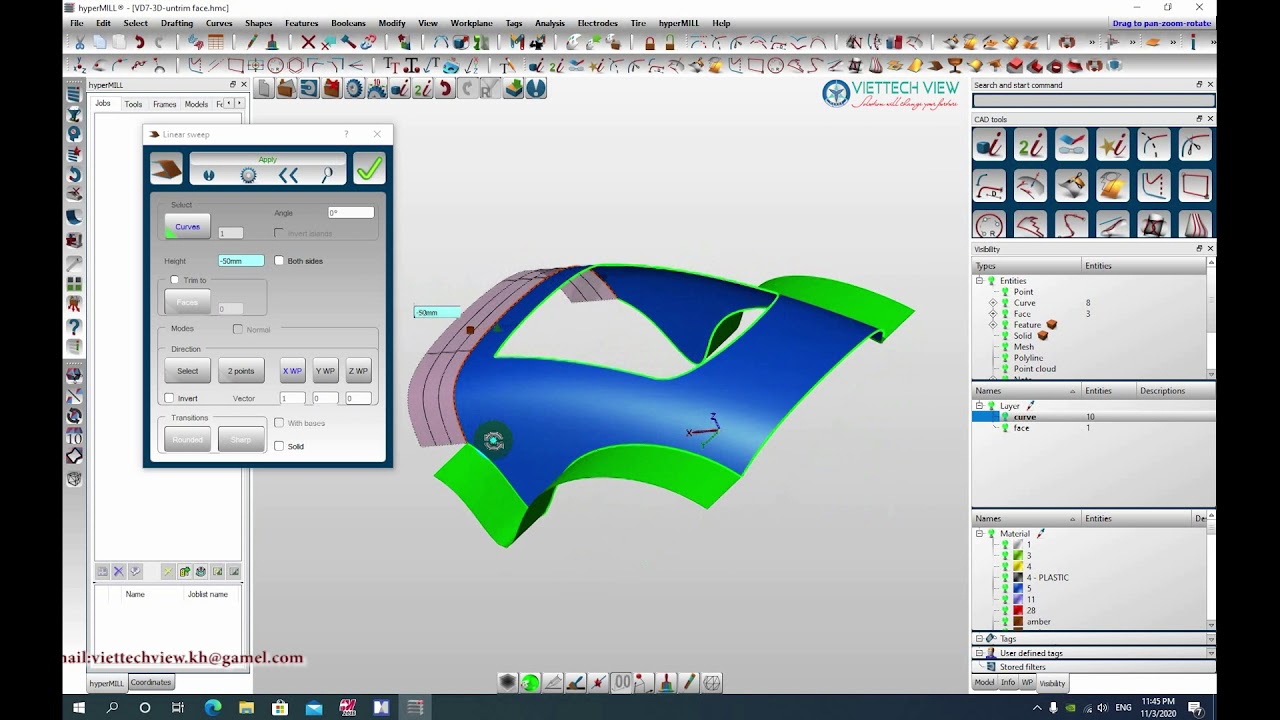Screen dimensions: 1280x720
Task: Click the blue gear icon in hyperMILL toolbar
Action: pos(354,89)
